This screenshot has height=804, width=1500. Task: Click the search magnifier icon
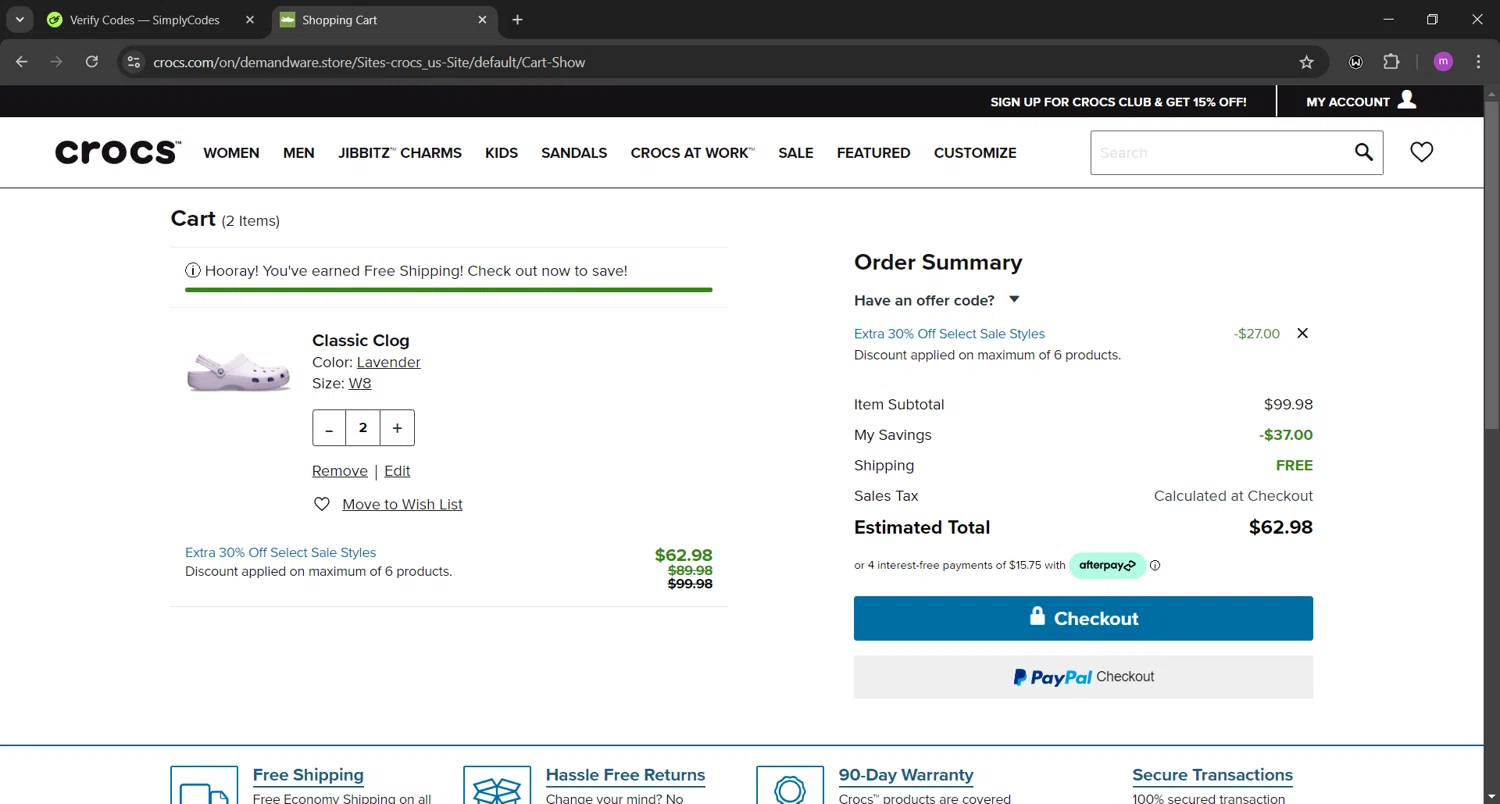1363,152
